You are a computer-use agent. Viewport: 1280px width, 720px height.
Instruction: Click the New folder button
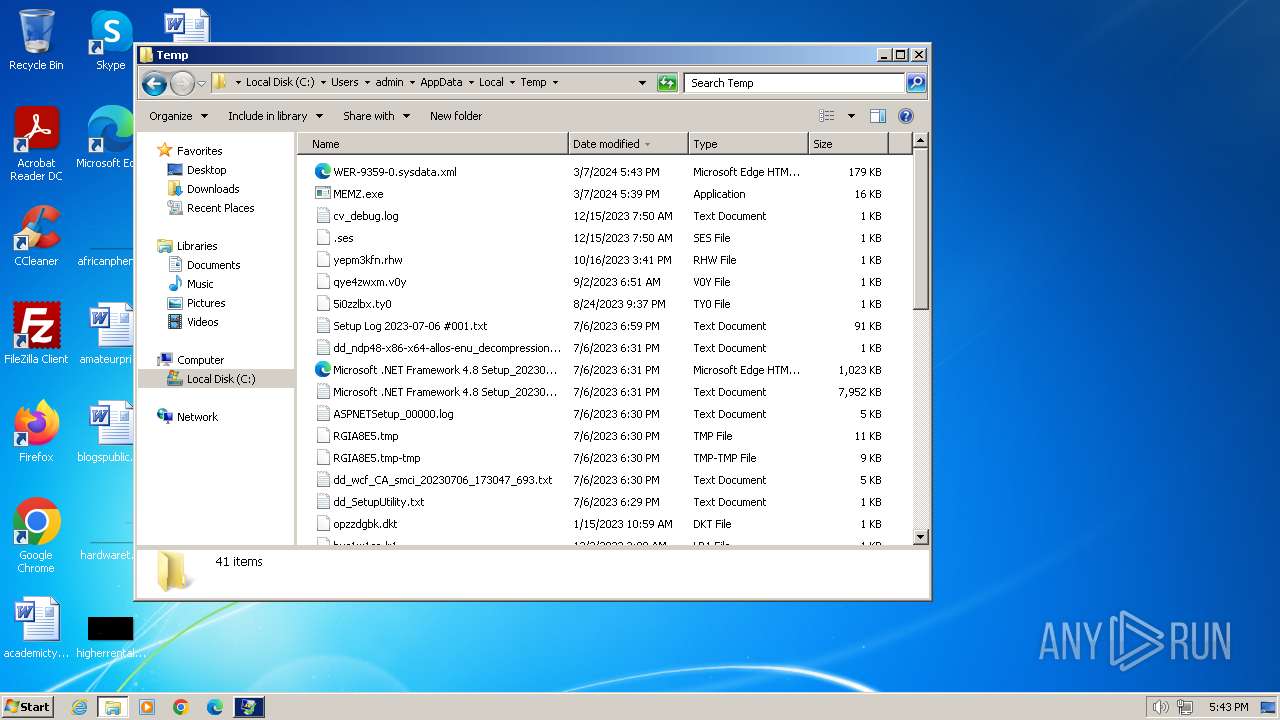456,116
